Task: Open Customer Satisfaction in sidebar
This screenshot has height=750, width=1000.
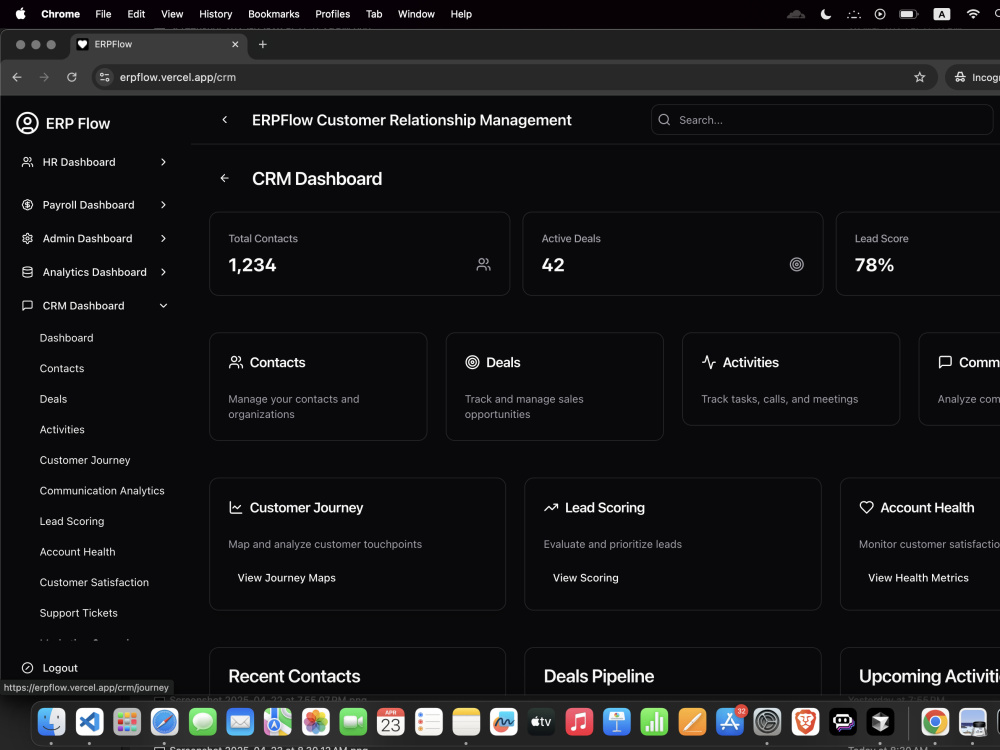Action: (x=94, y=583)
